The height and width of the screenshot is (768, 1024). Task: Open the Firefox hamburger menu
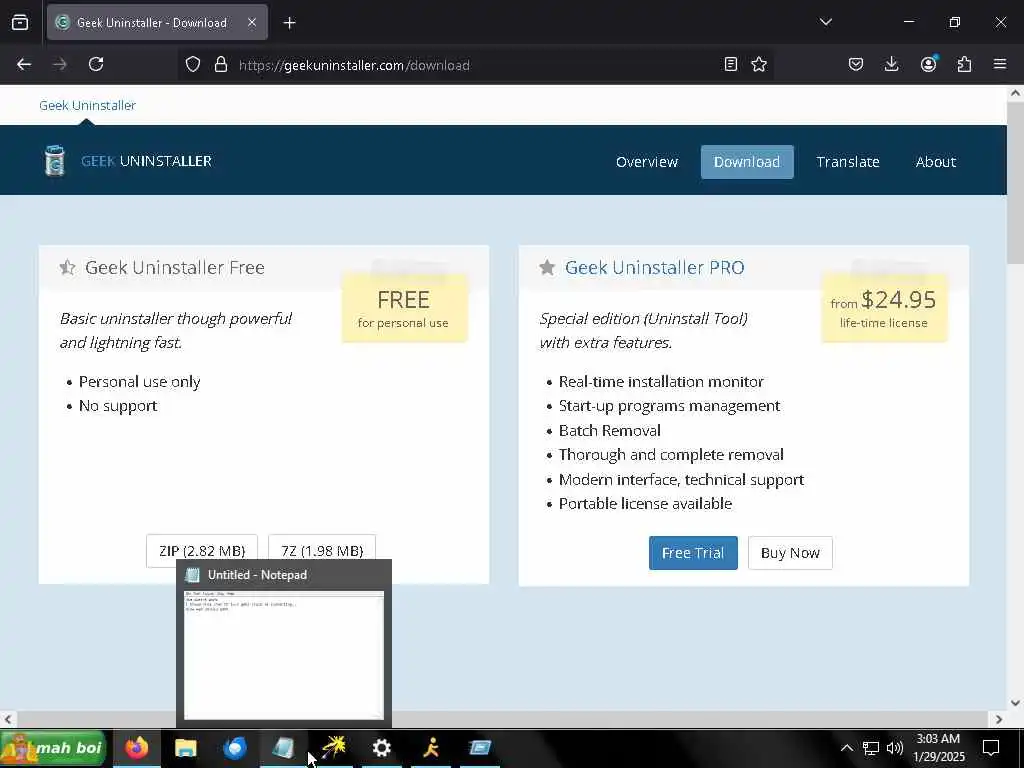(1000, 64)
